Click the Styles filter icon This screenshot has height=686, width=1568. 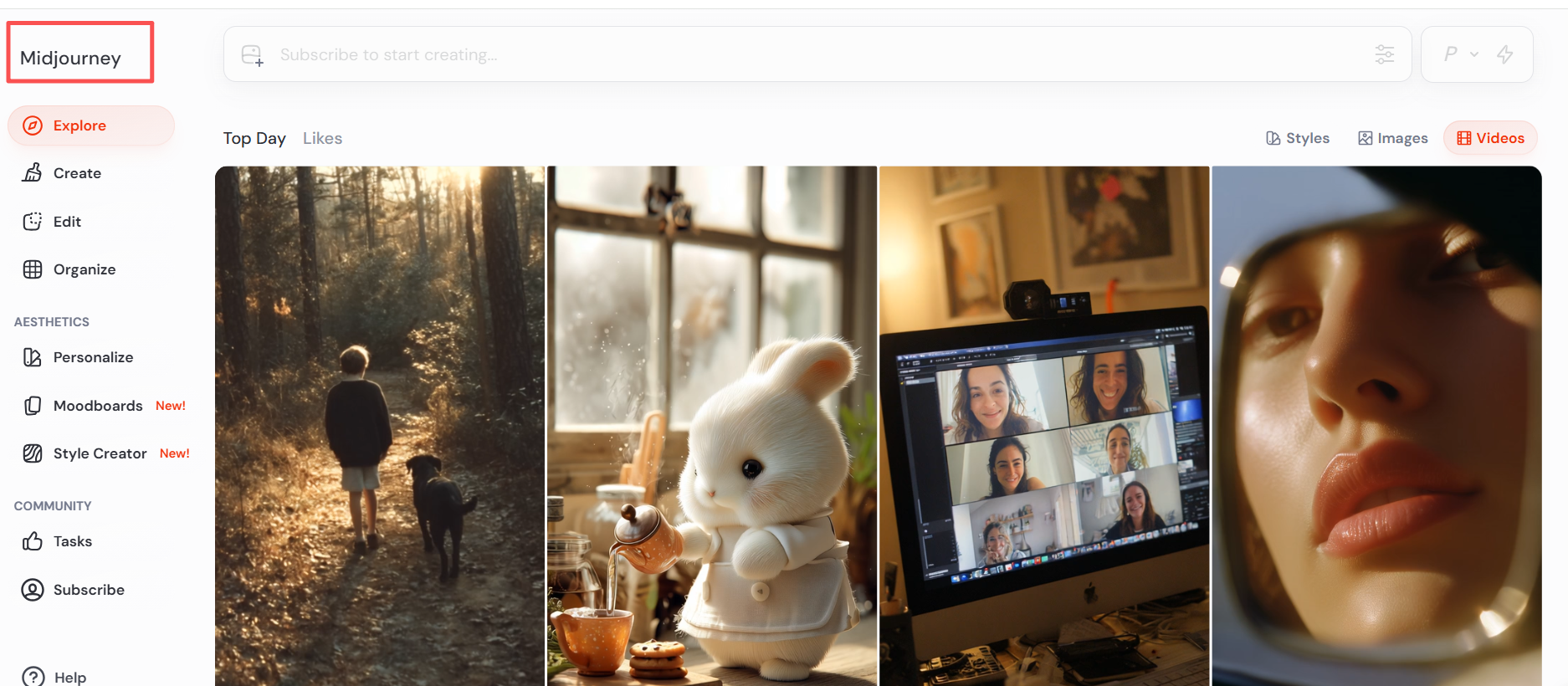click(1273, 138)
